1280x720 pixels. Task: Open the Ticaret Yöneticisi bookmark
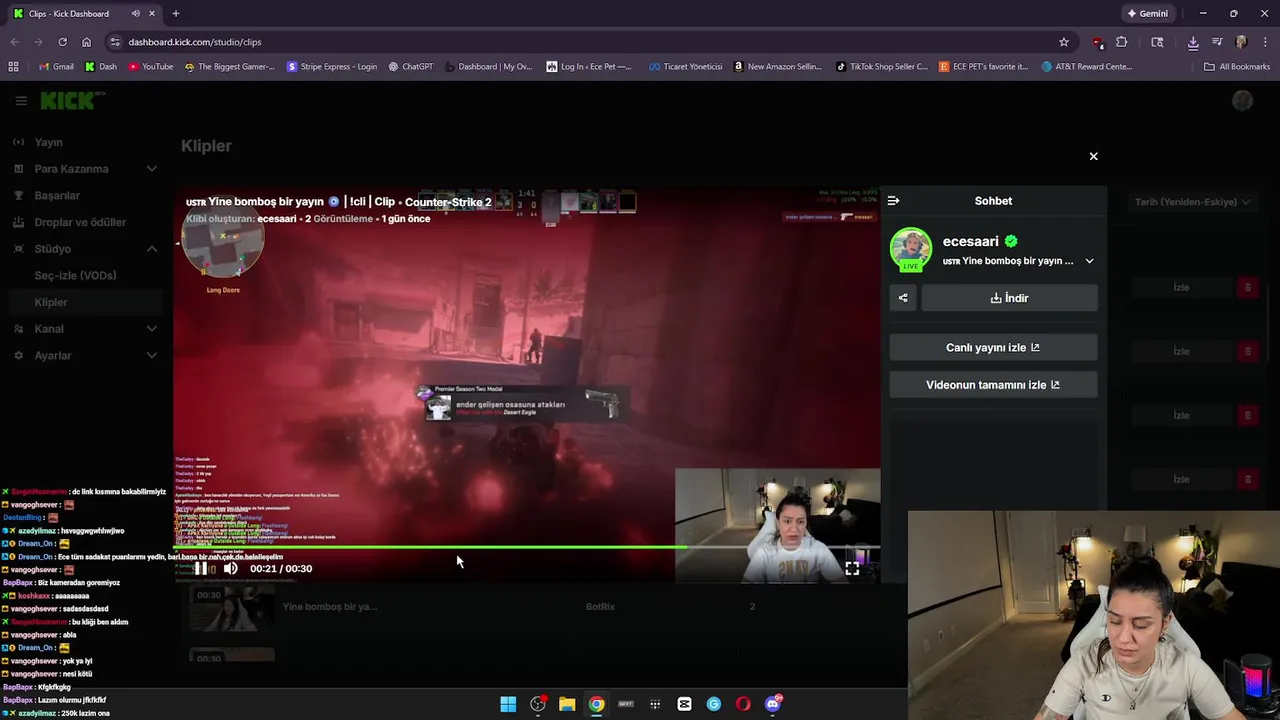click(685, 67)
